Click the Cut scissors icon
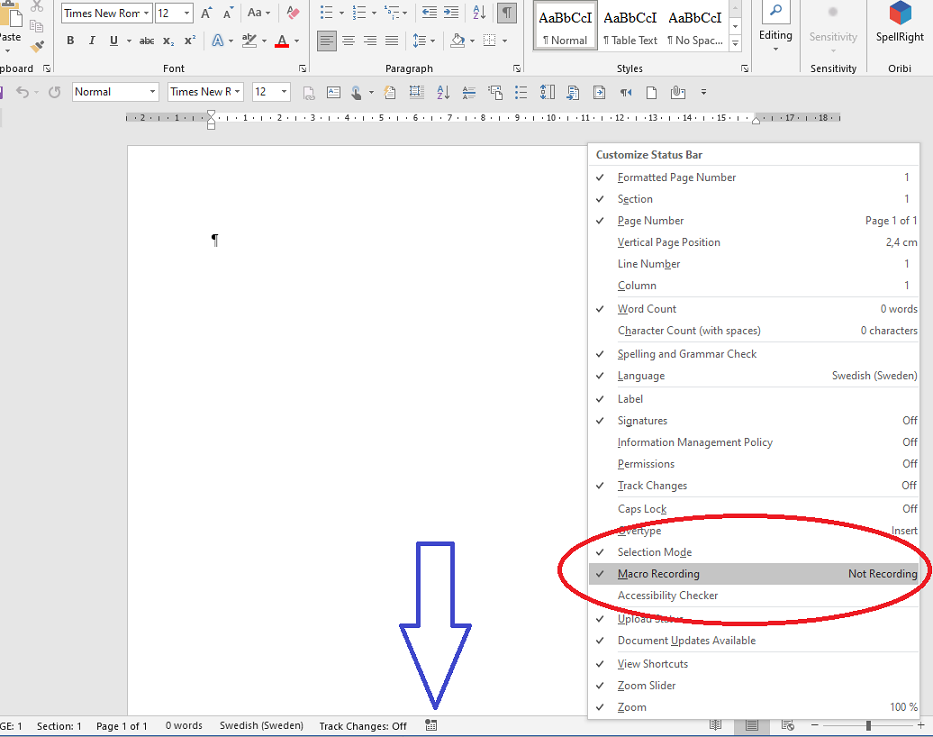This screenshot has height=737, width=933. click(x=37, y=7)
